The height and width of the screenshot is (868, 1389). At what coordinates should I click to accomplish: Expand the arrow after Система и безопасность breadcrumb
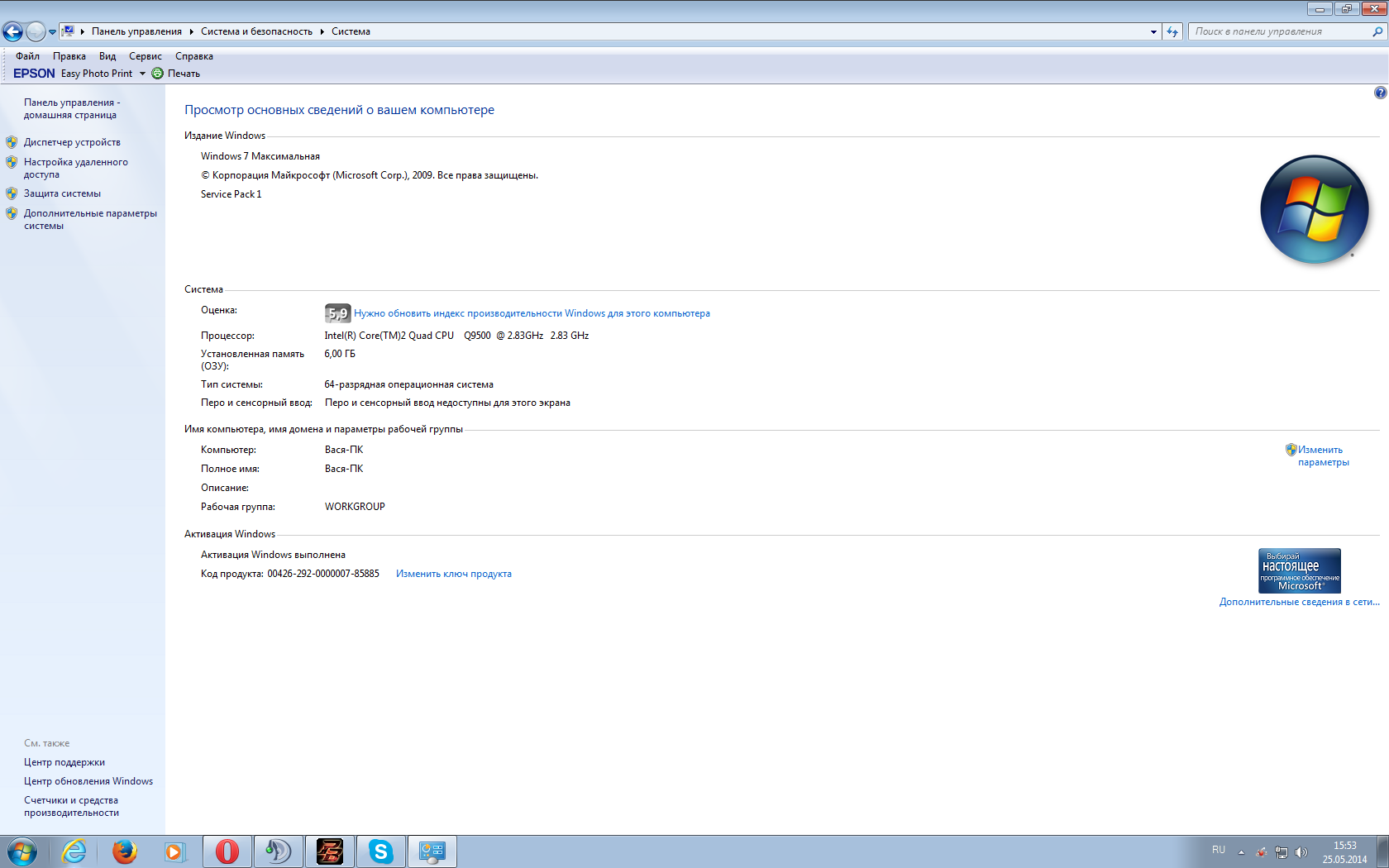tap(322, 31)
